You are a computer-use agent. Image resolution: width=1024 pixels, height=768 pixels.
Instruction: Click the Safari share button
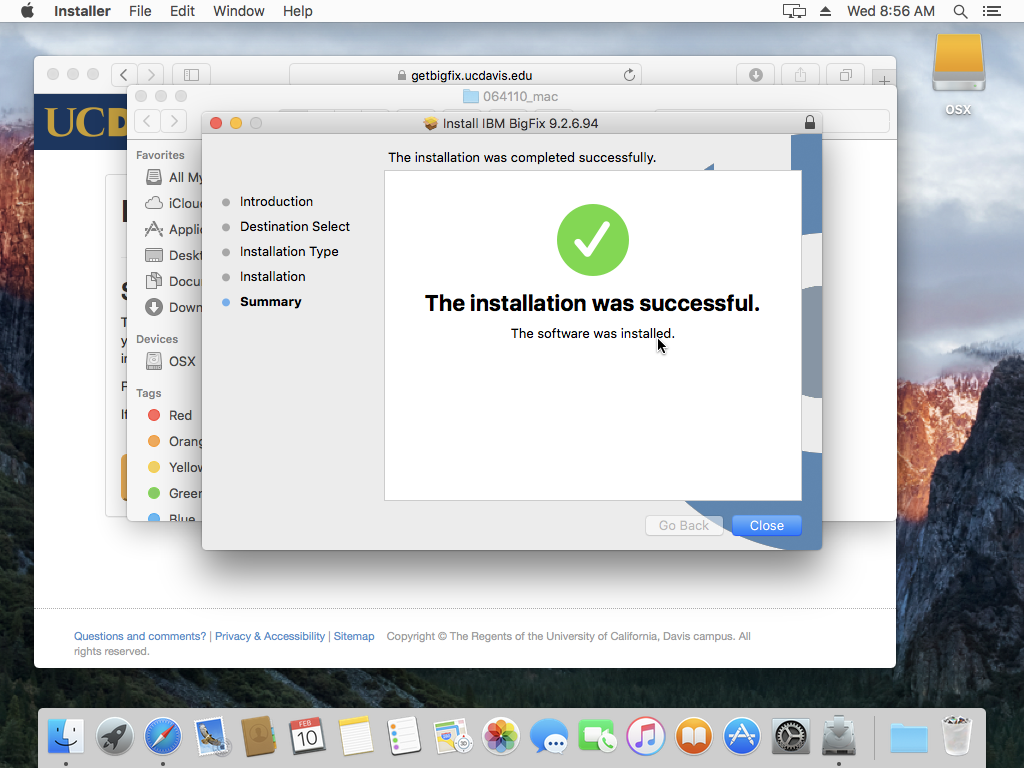click(x=801, y=75)
